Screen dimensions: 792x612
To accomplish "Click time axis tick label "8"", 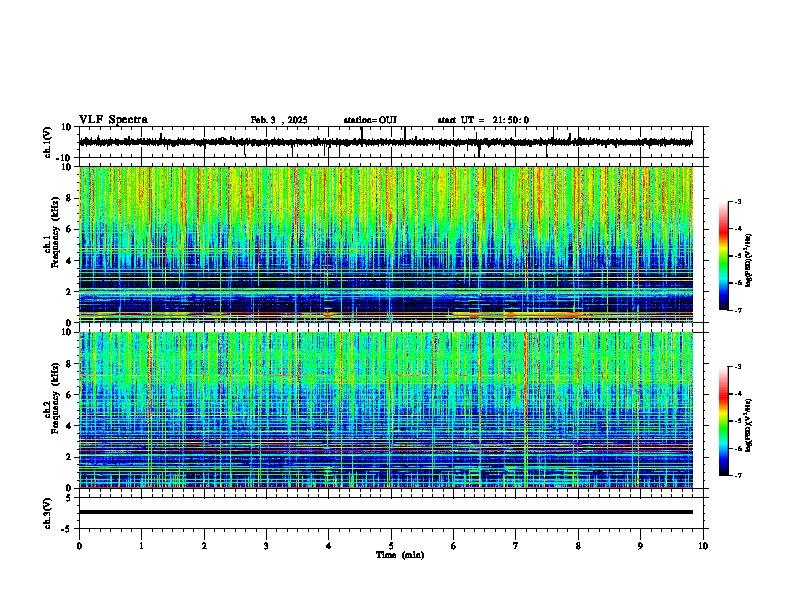I will pos(578,546).
